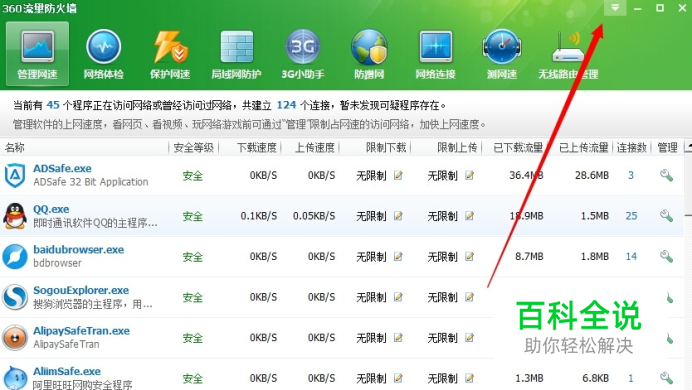The height and width of the screenshot is (390, 692).
Task: Edit download limit for AliimSafe.exe
Action: pos(399,378)
